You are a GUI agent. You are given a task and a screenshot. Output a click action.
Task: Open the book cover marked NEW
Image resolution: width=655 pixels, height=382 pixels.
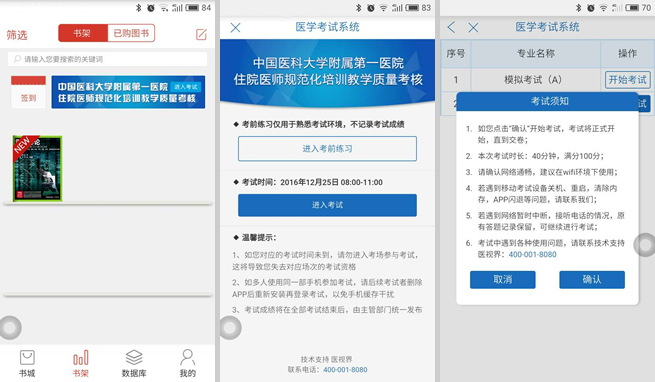coord(37,168)
